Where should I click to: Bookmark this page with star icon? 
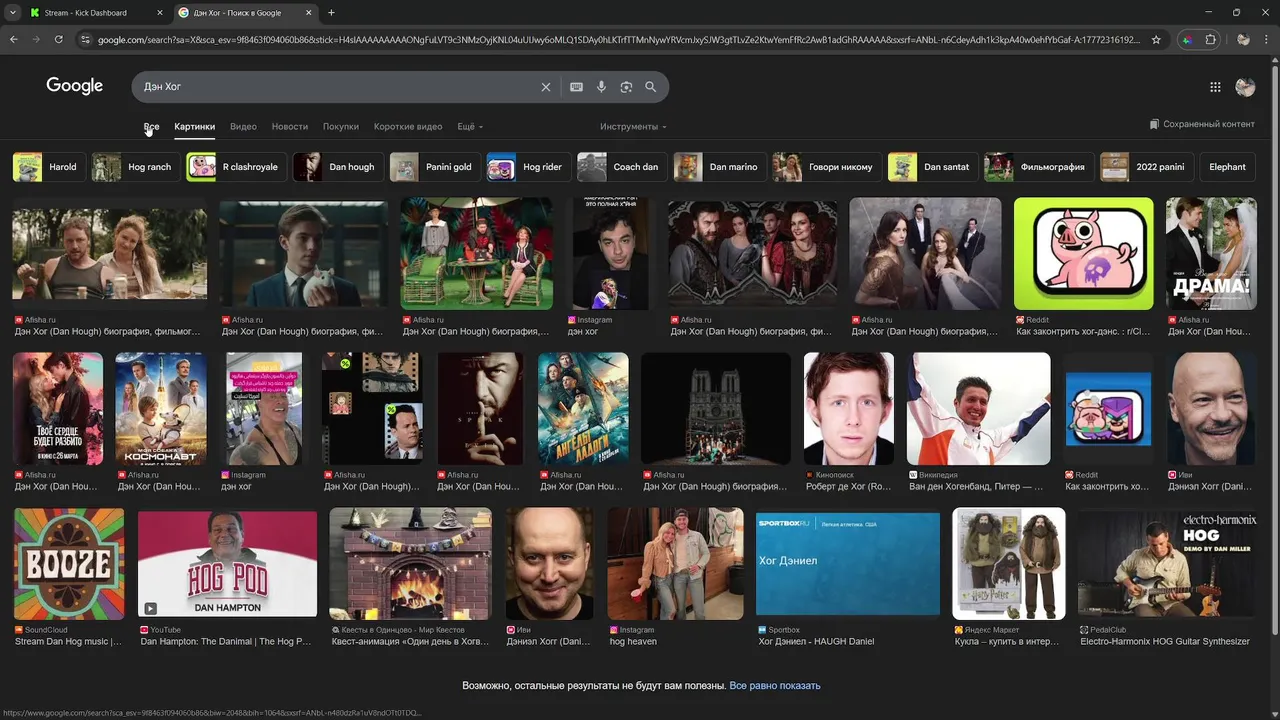[1156, 39]
